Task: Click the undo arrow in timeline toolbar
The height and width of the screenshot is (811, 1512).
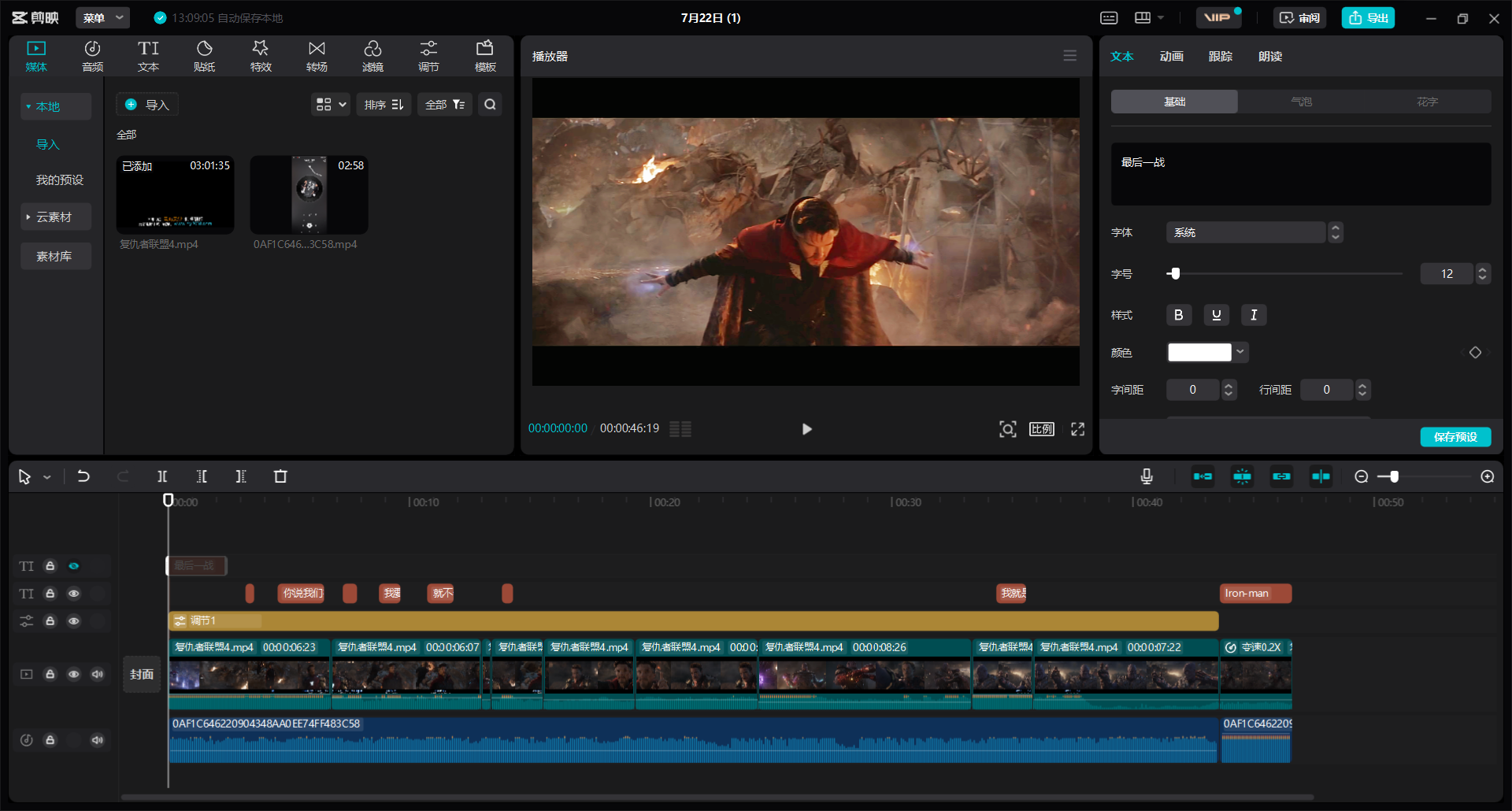Action: point(83,476)
